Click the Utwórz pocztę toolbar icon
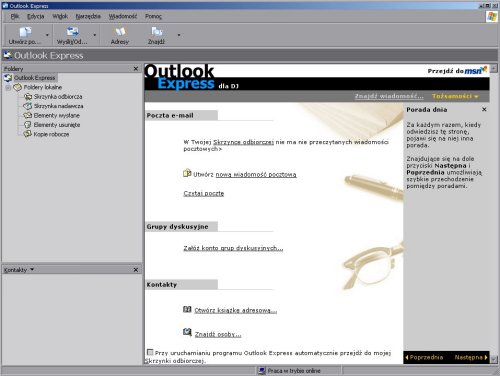This screenshot has width=500, height=376. (25, 32)
